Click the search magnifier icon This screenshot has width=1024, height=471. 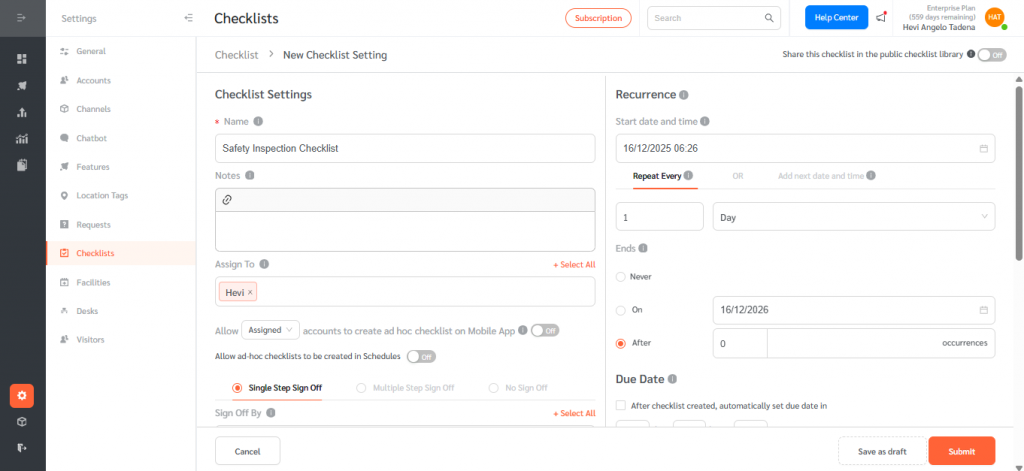point(769,18)
